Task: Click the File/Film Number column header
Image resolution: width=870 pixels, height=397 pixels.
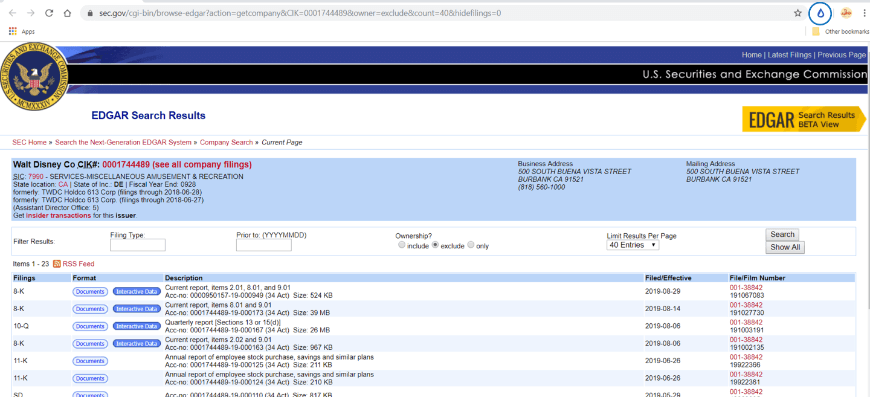Action: click(757, 278)
